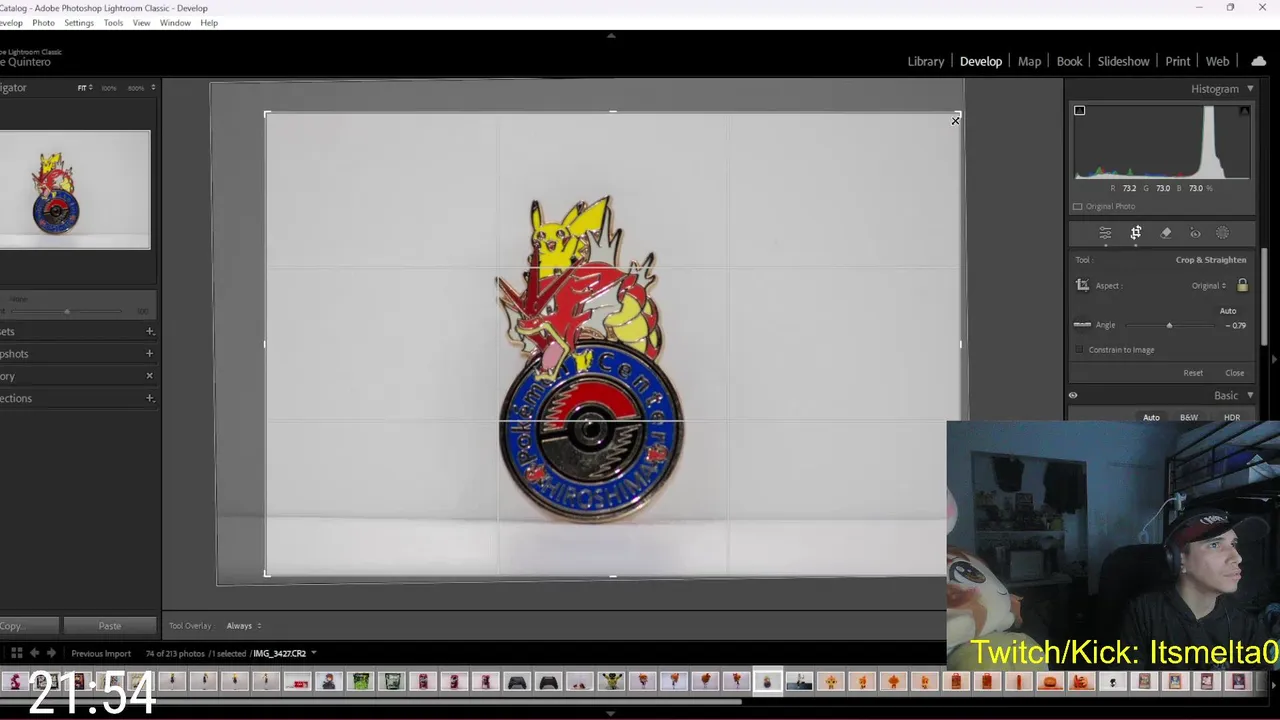Open the Edit sliders tool icon
1280x720 pixels.
pos(1105,233)
